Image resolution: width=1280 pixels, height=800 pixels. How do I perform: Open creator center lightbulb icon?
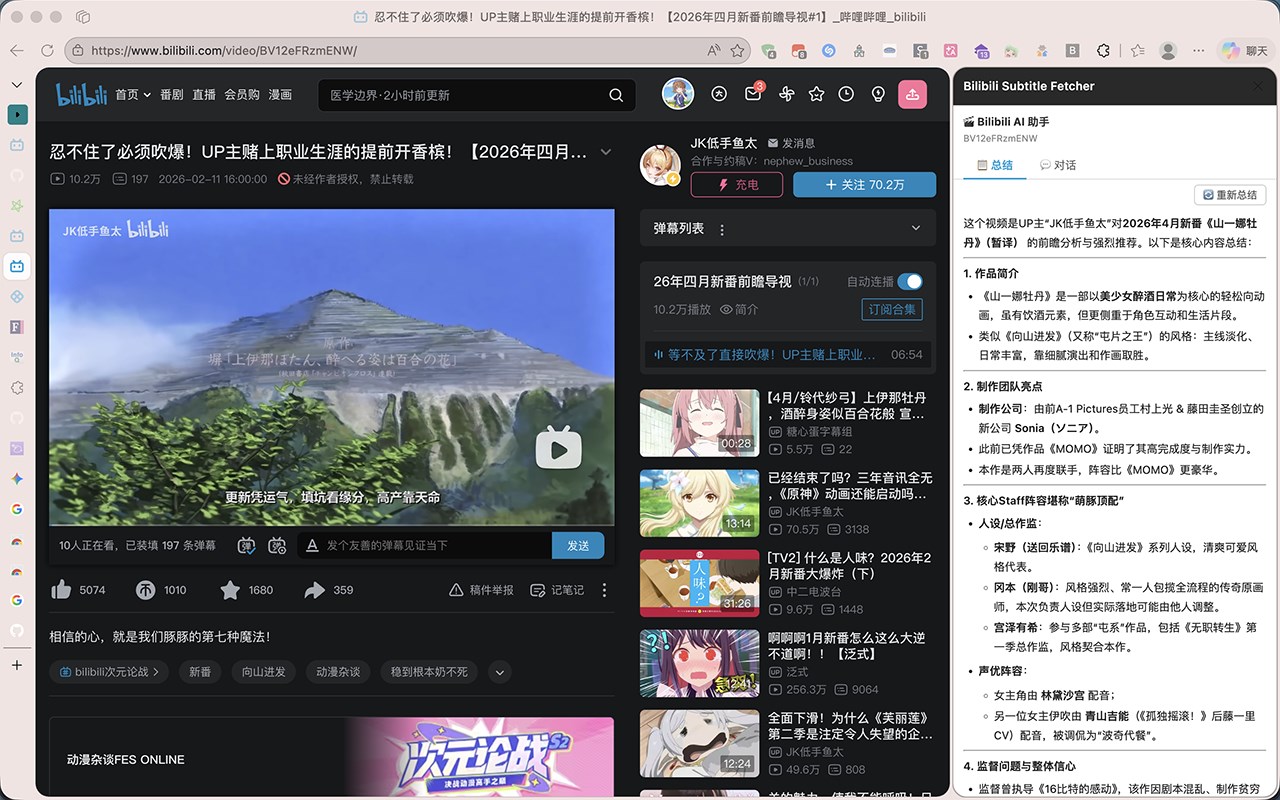click(x=878, y=94)
